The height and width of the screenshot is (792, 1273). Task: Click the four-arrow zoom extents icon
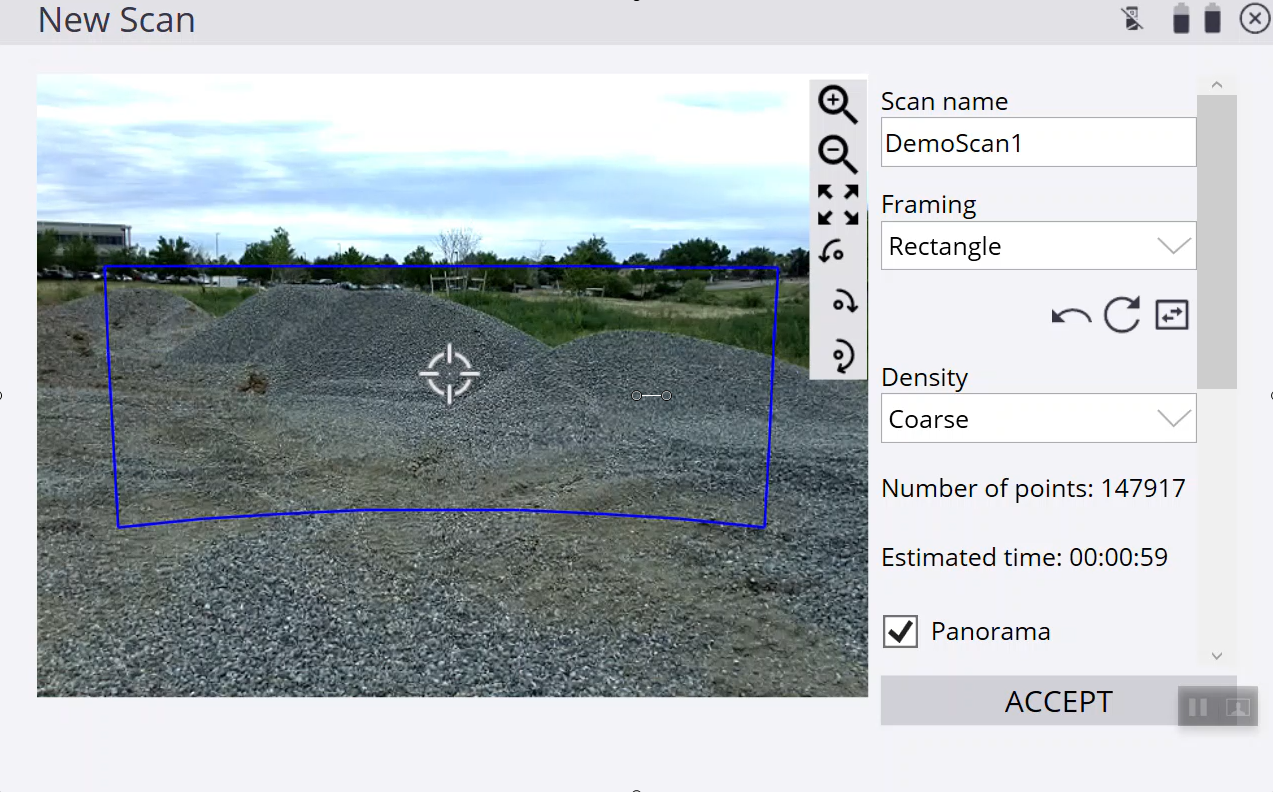point(838,204)
